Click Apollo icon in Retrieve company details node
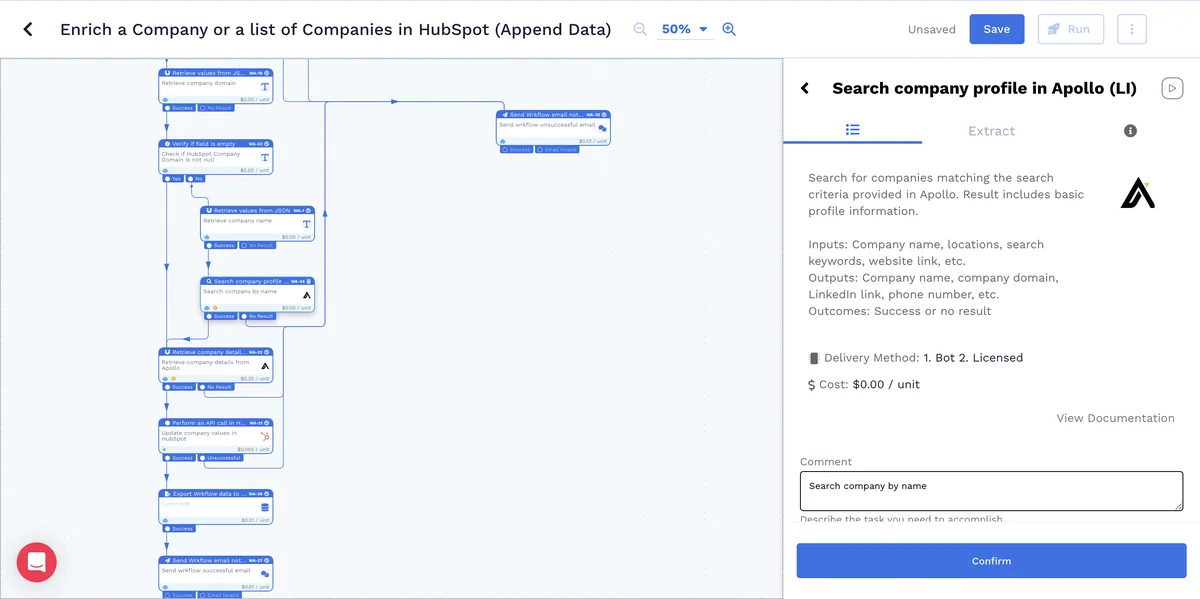This screenshot has height=599, width=1200. point(265,366)
